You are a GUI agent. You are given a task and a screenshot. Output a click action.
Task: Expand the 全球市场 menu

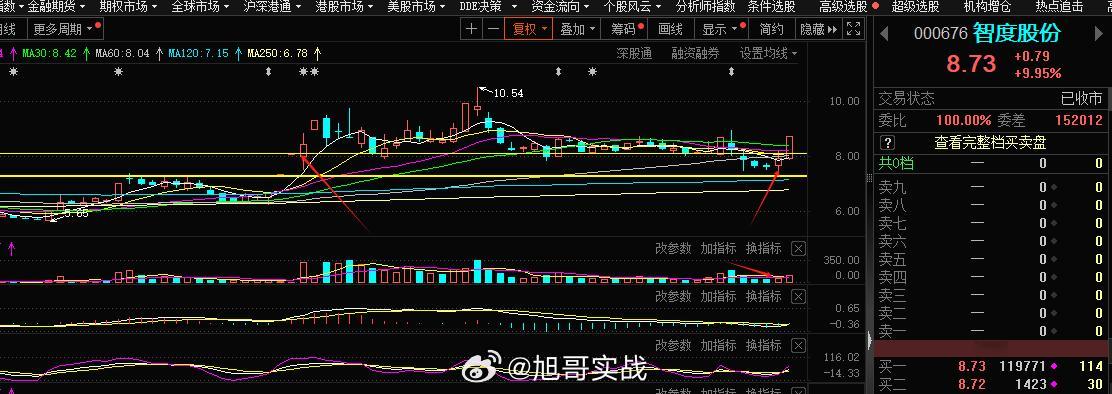coord(200,7)
